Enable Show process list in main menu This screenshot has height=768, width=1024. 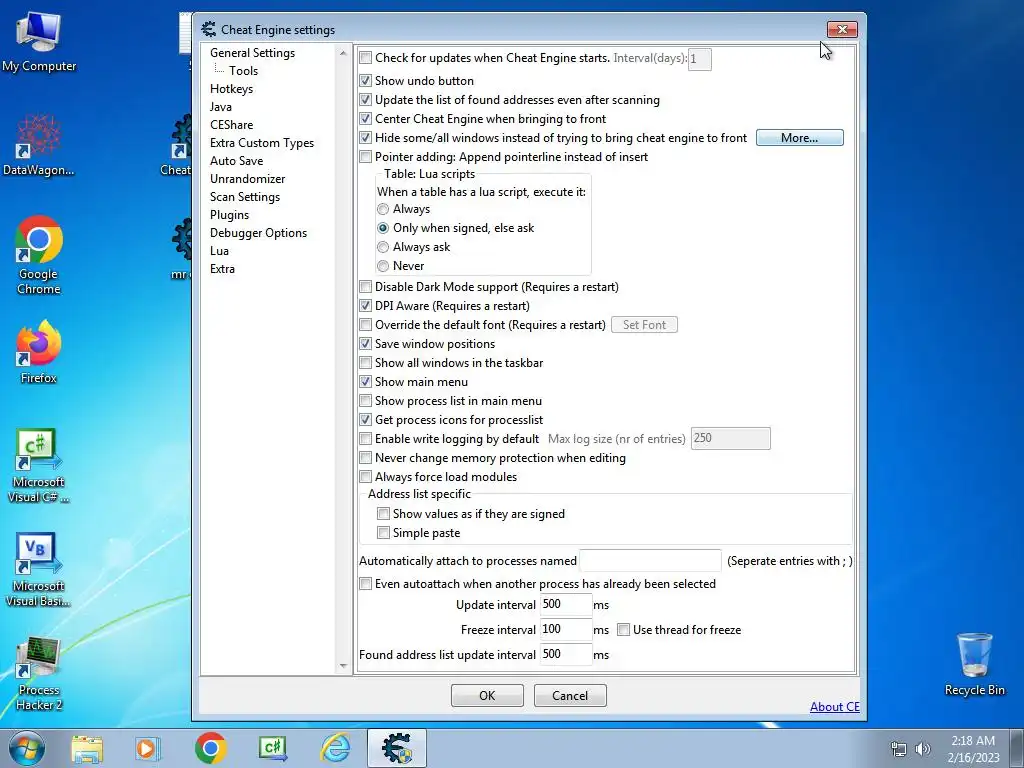[x=366, y=400]
